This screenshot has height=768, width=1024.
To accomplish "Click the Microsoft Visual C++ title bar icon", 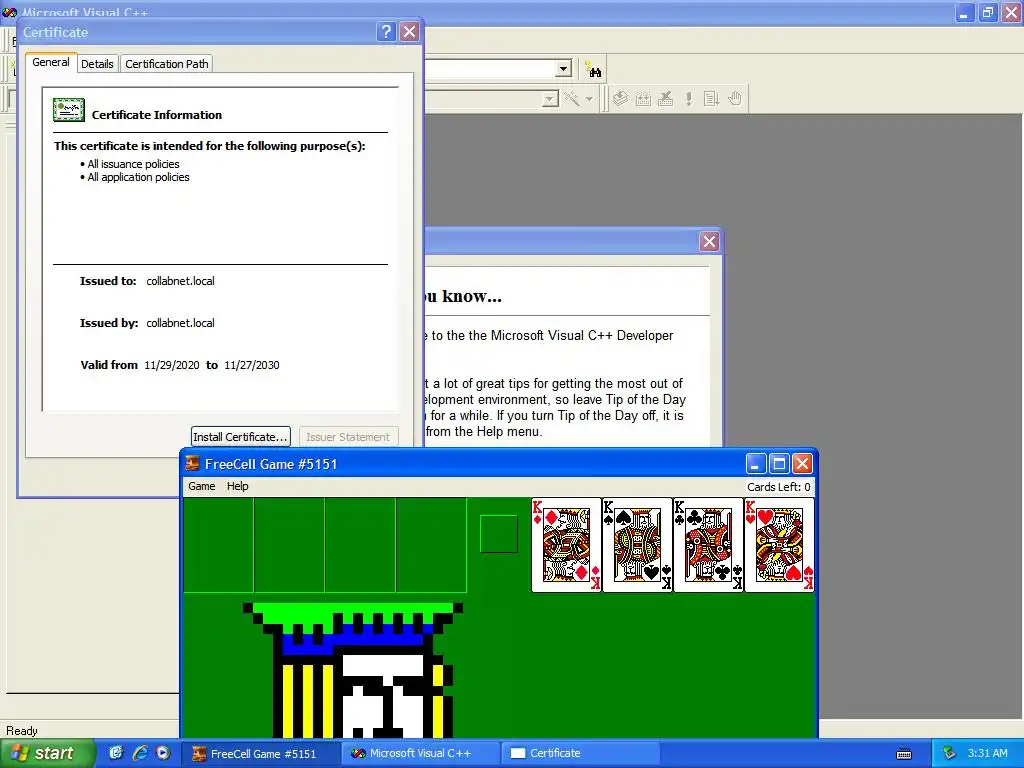I will 9,12.
